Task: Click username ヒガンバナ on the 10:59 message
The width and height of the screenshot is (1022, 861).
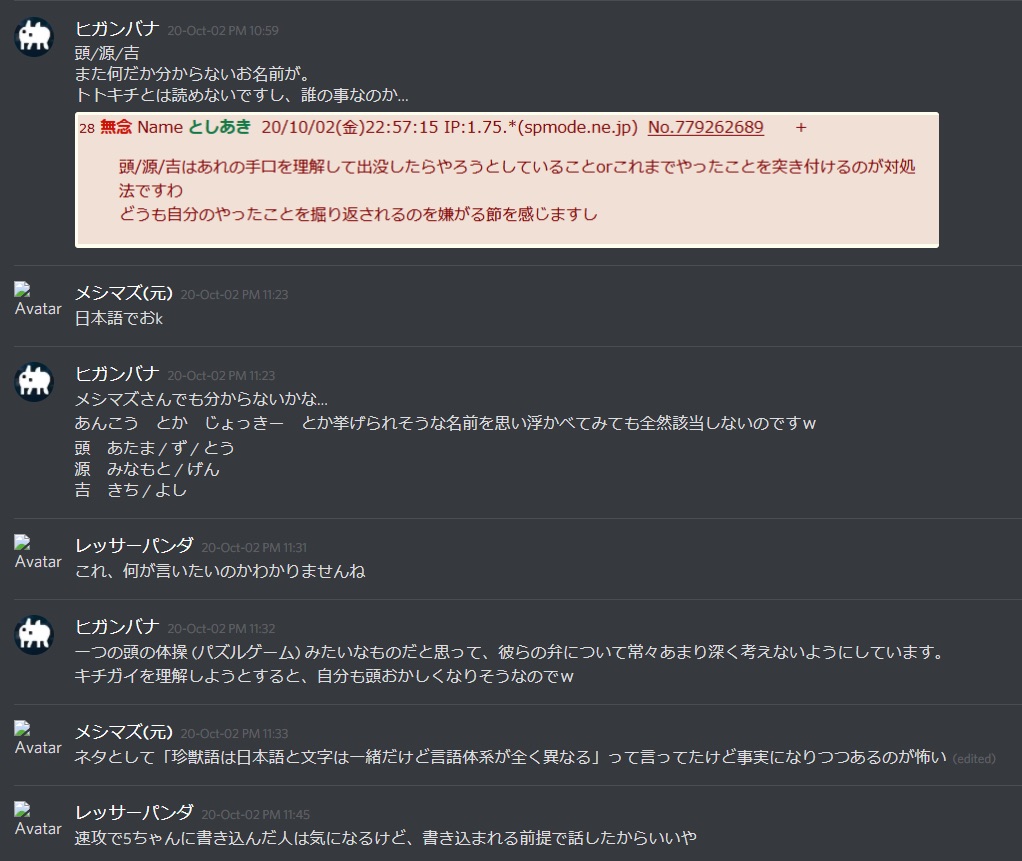Action: click(117, 29)
